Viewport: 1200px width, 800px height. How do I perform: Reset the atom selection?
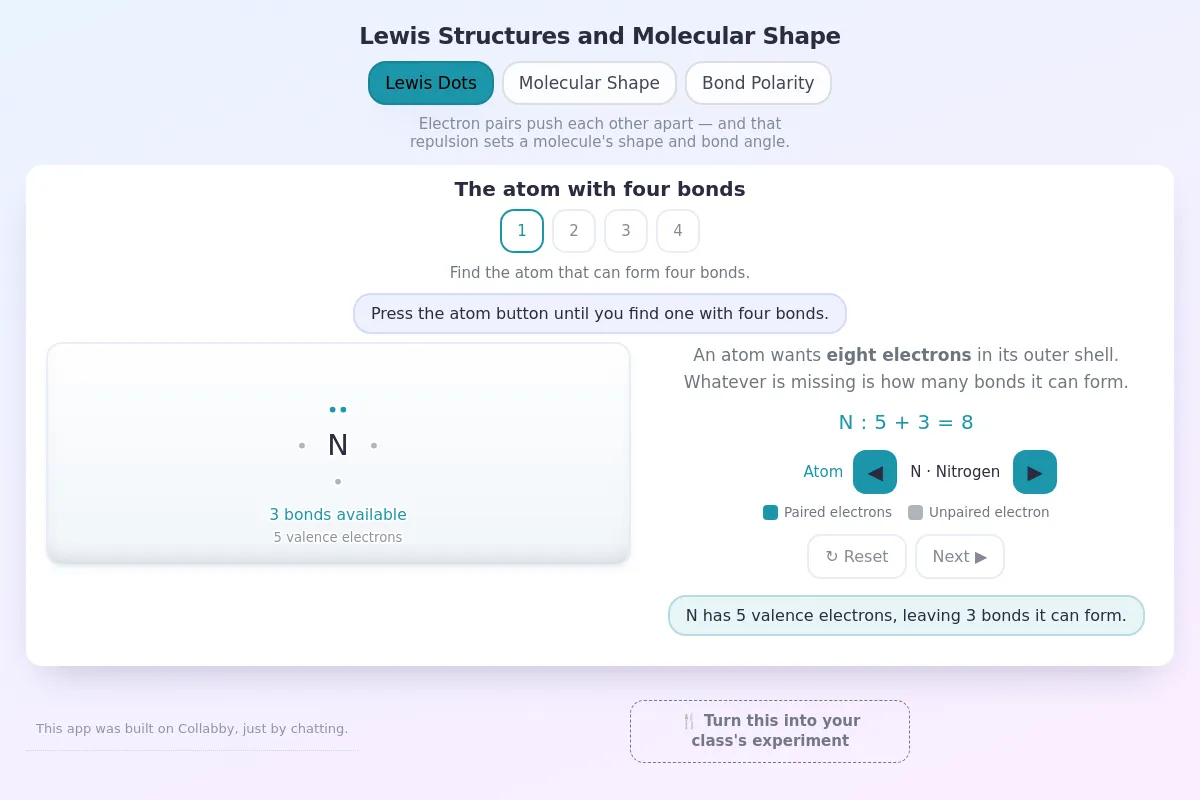tap(857, 557)
